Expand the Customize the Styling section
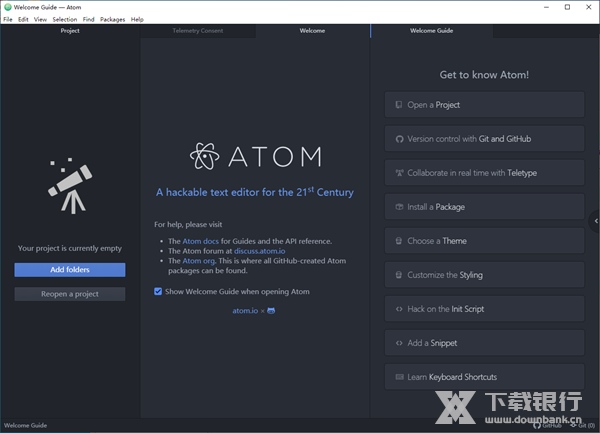 tap(484, 275)
